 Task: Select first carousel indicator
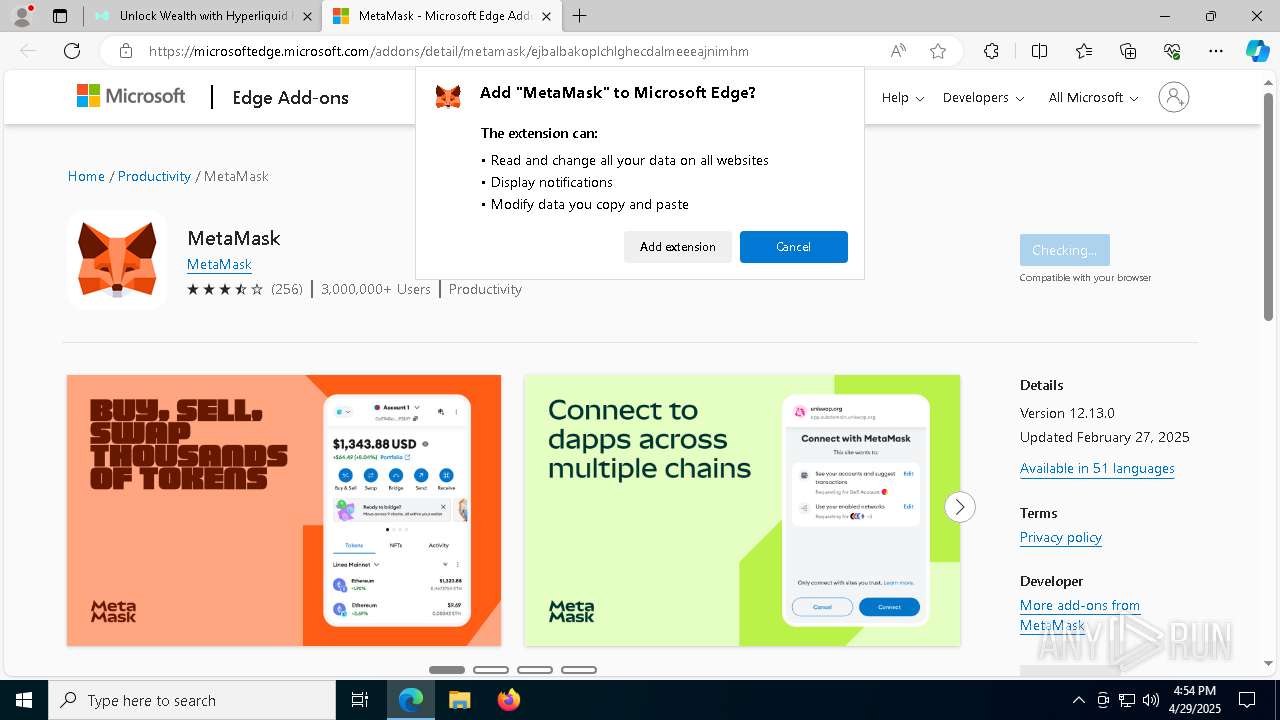447,670
